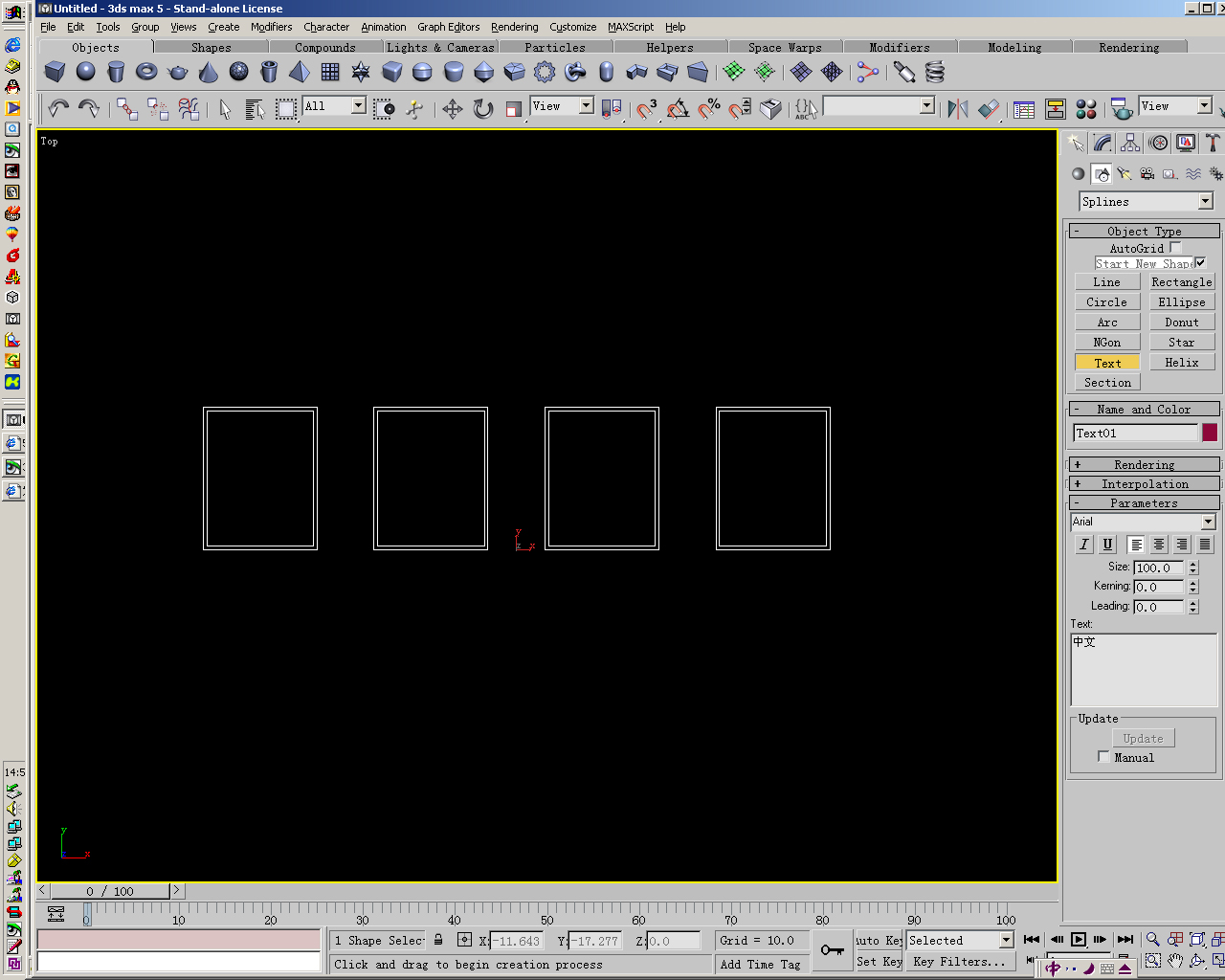Image resolution: width=1225 pixels, height=980 pixels.
Task: Toggle underline text style
Action: coord(1107,544)
